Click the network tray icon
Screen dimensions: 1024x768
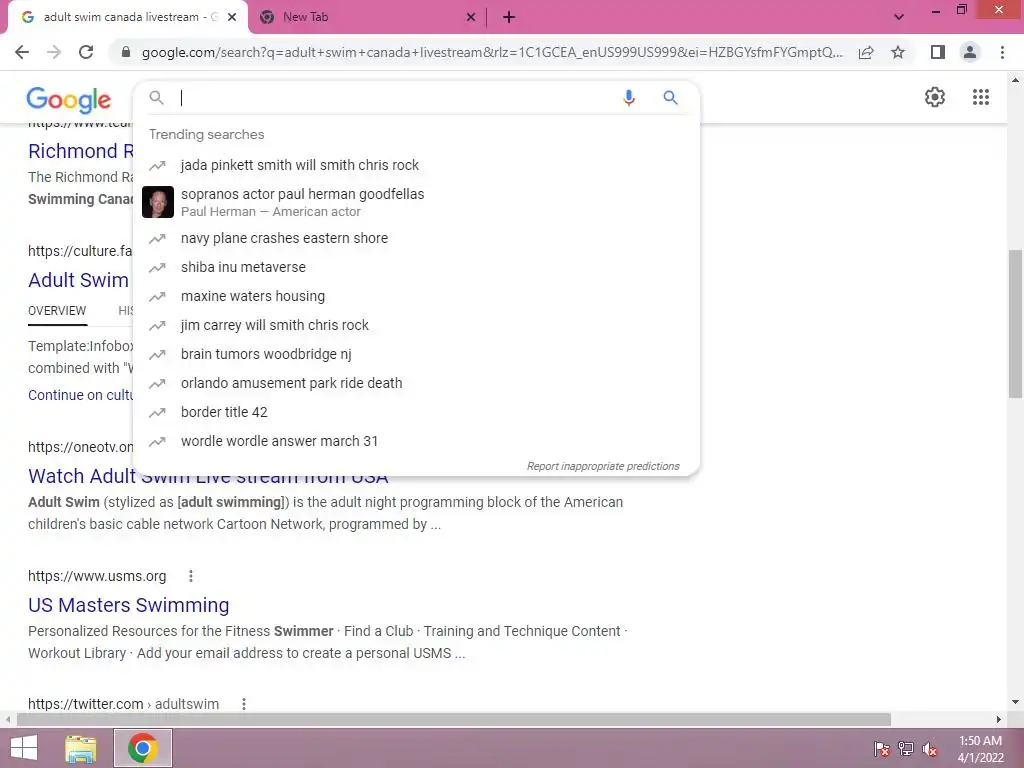coord(906,749)
